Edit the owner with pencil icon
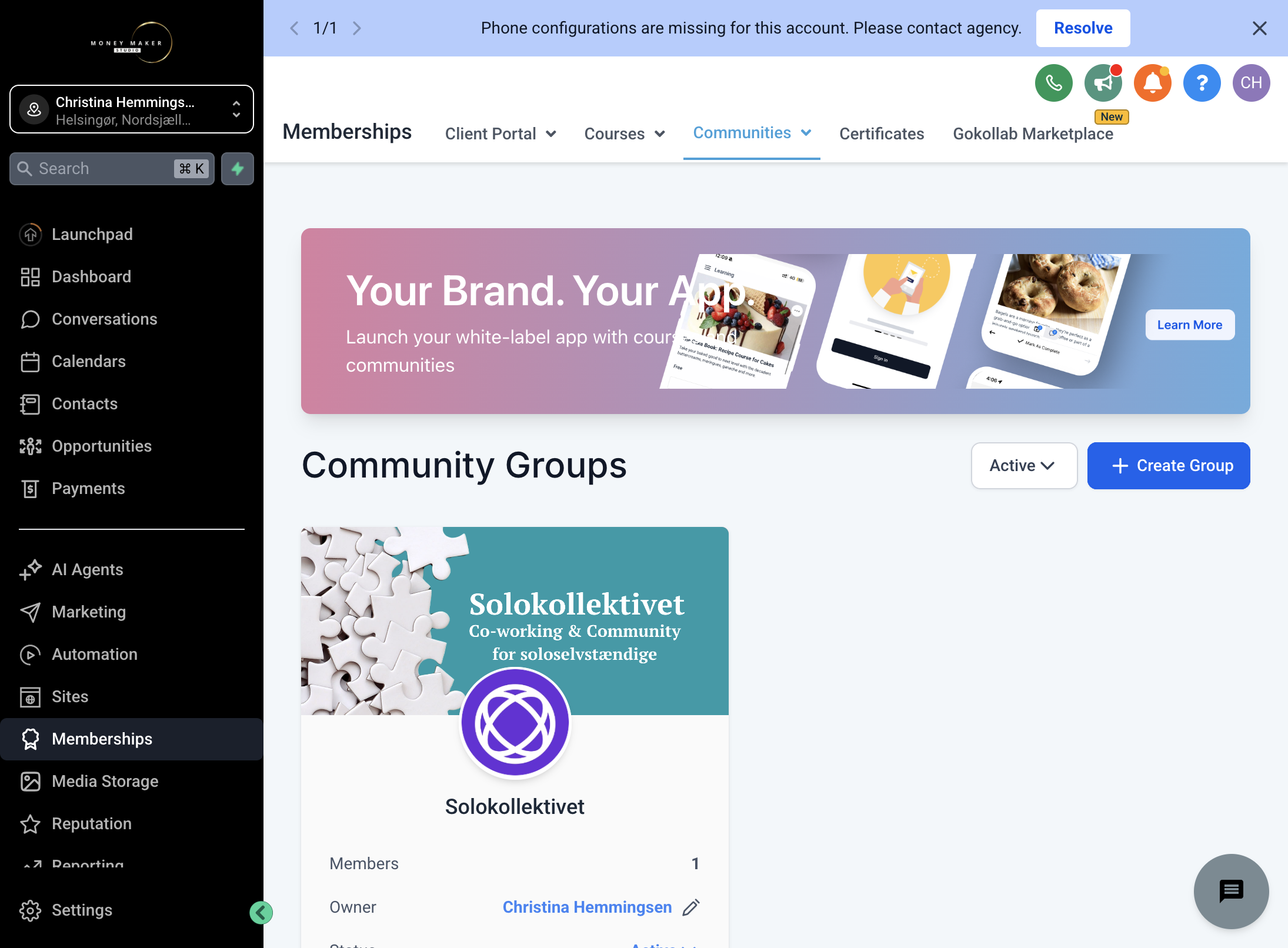Image resolution: width=1288 pixels, height=948 pixels. [x=691, y=907]
